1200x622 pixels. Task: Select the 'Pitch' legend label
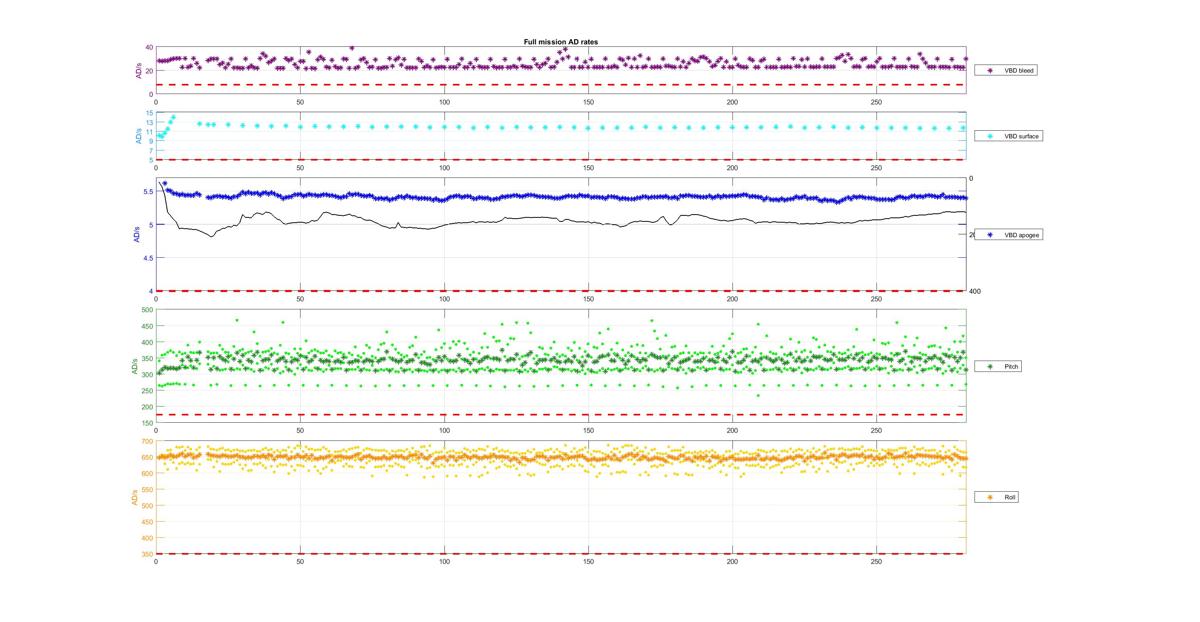[1011, 367]
